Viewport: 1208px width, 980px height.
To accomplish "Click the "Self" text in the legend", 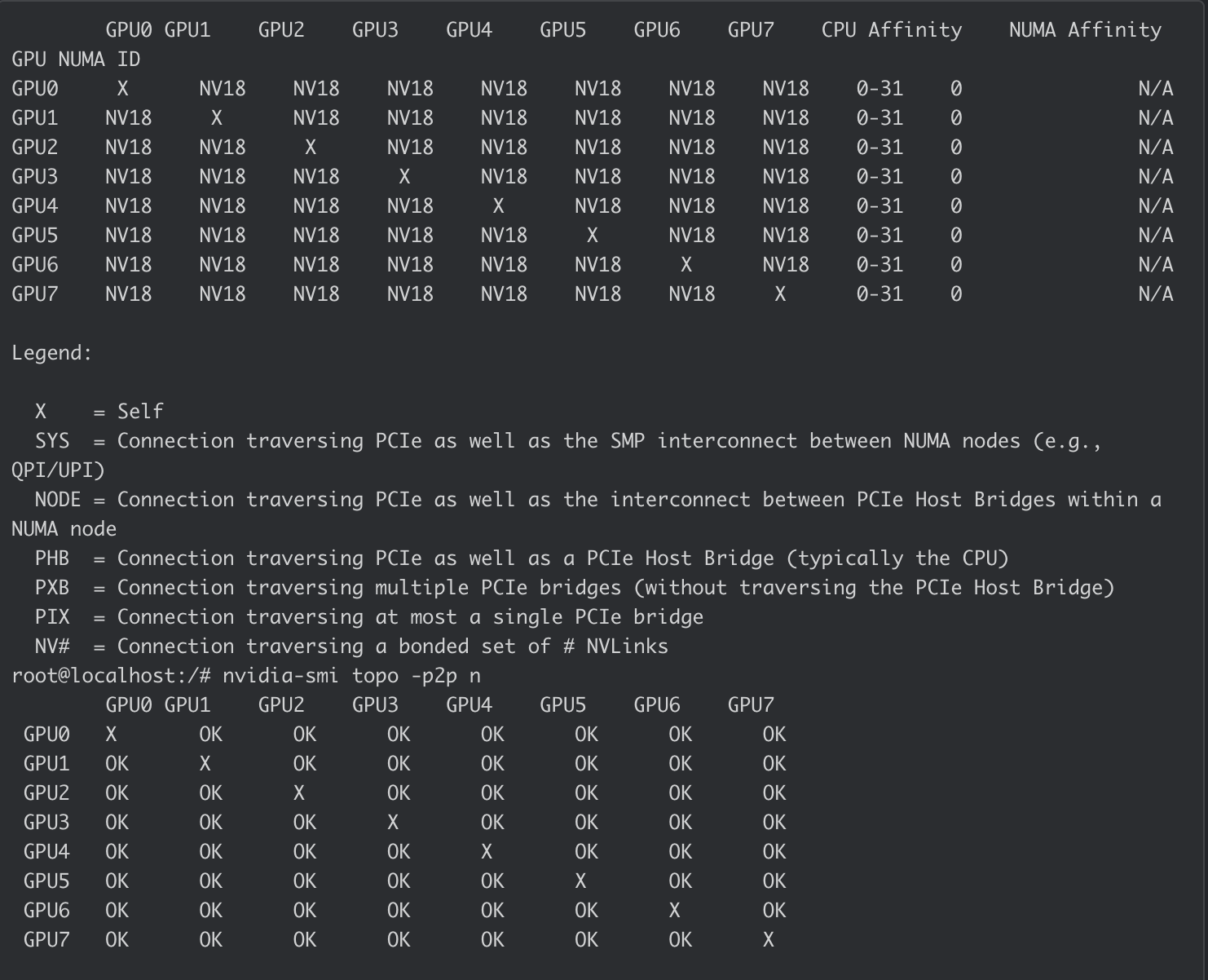I will [140, 412].
